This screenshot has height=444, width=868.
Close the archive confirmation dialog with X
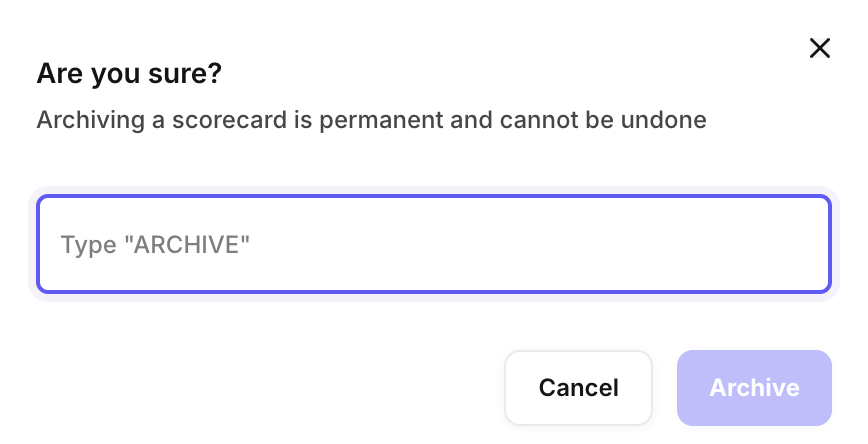pyautogui.click(x=820, y=48)
